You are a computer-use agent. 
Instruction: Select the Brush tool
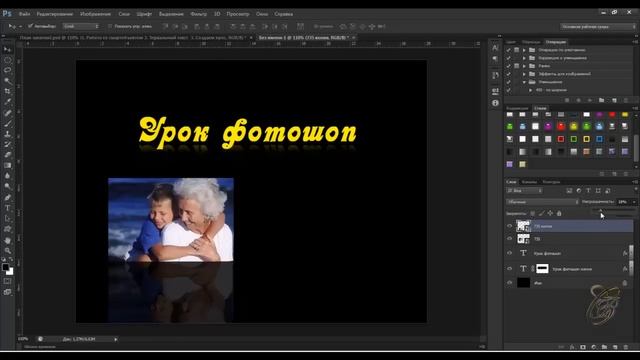tap(7, 123)
